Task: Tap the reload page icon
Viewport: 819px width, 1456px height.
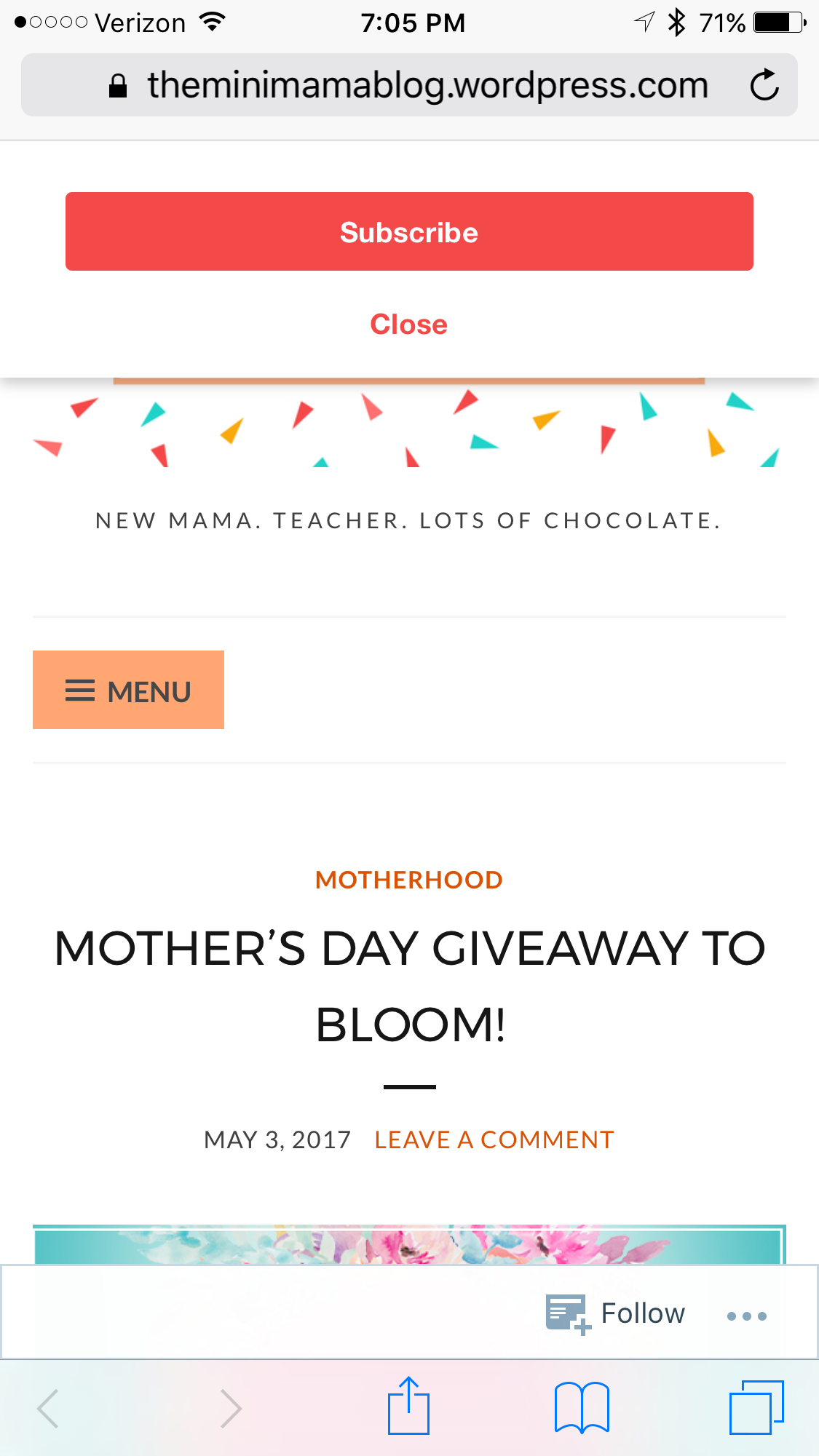Action: click(x=764, y=85)
